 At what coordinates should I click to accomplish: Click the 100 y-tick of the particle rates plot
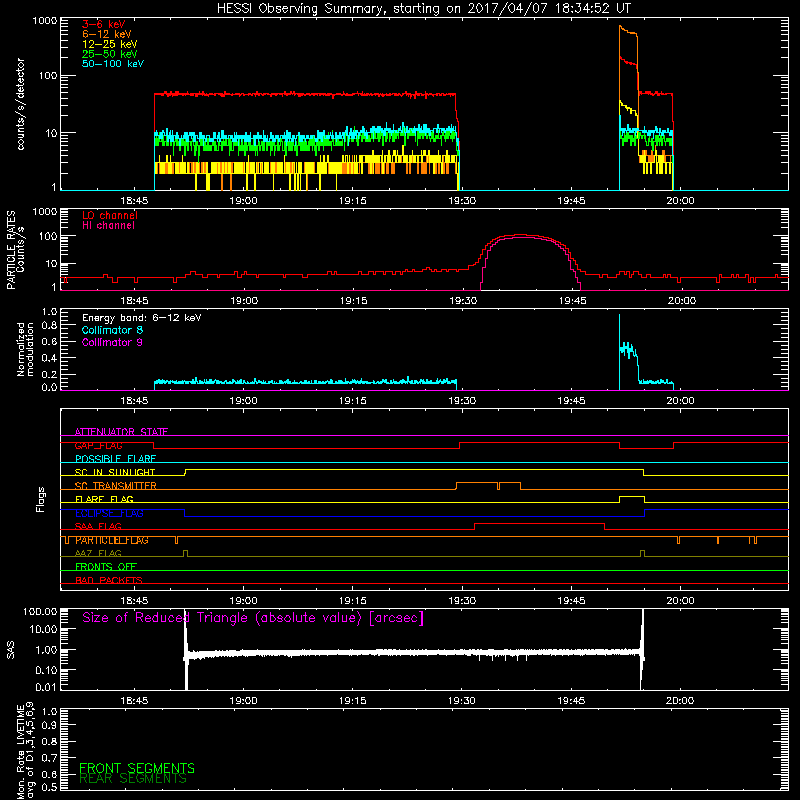[x=48, y=237]
